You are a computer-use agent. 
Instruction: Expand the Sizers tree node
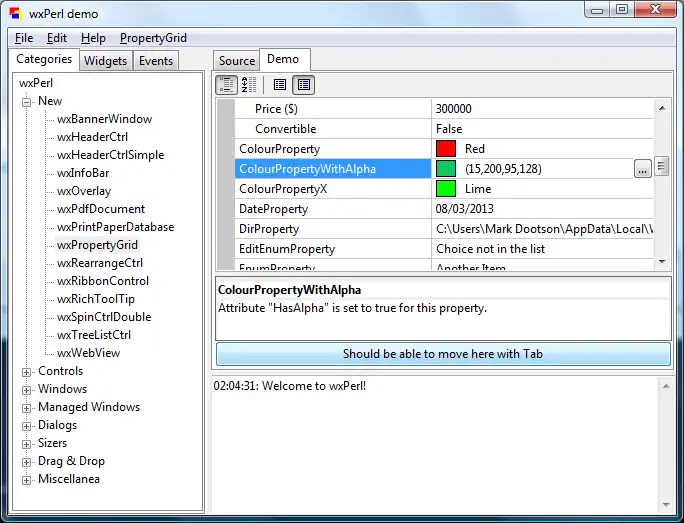click(x=27, y=444)
